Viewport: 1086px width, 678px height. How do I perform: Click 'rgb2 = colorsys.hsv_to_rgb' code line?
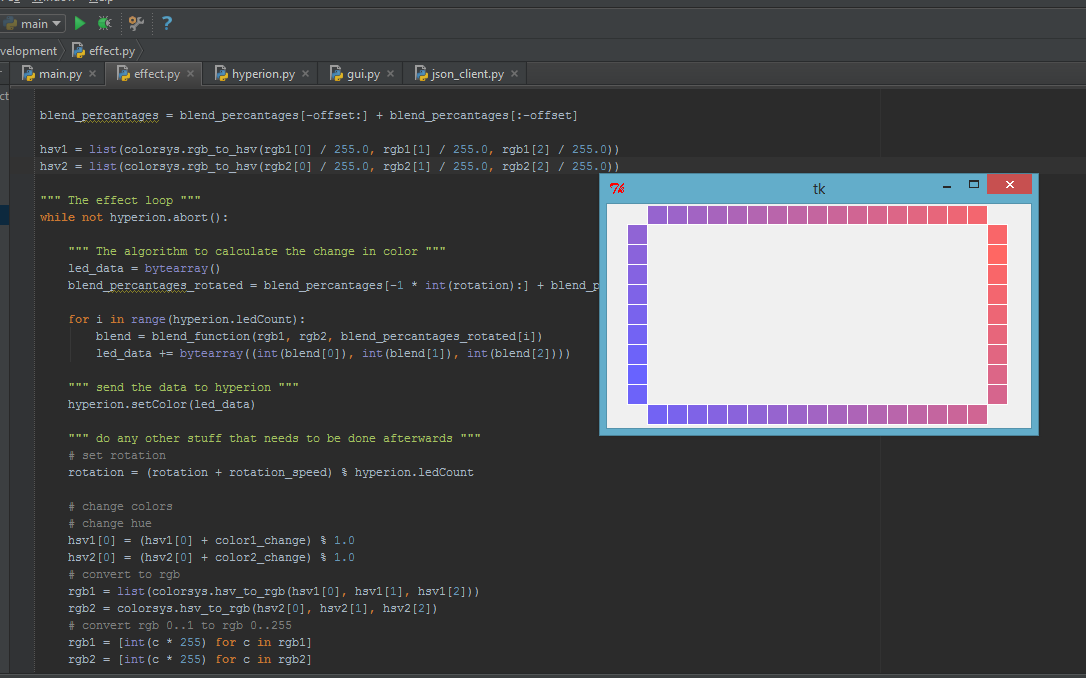[x=253, y=609]
